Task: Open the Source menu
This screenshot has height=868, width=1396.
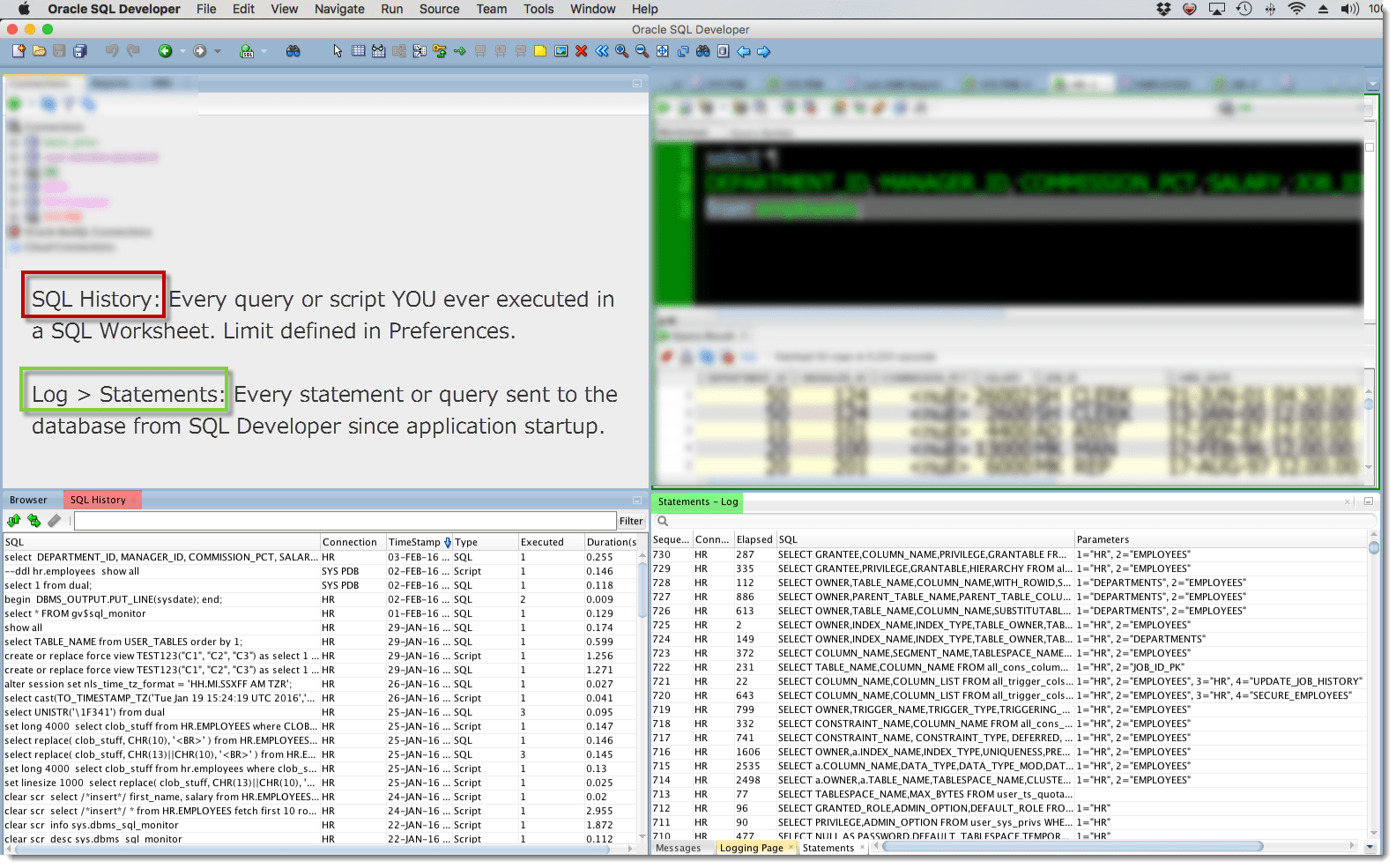Action: [x=439, y=9]
